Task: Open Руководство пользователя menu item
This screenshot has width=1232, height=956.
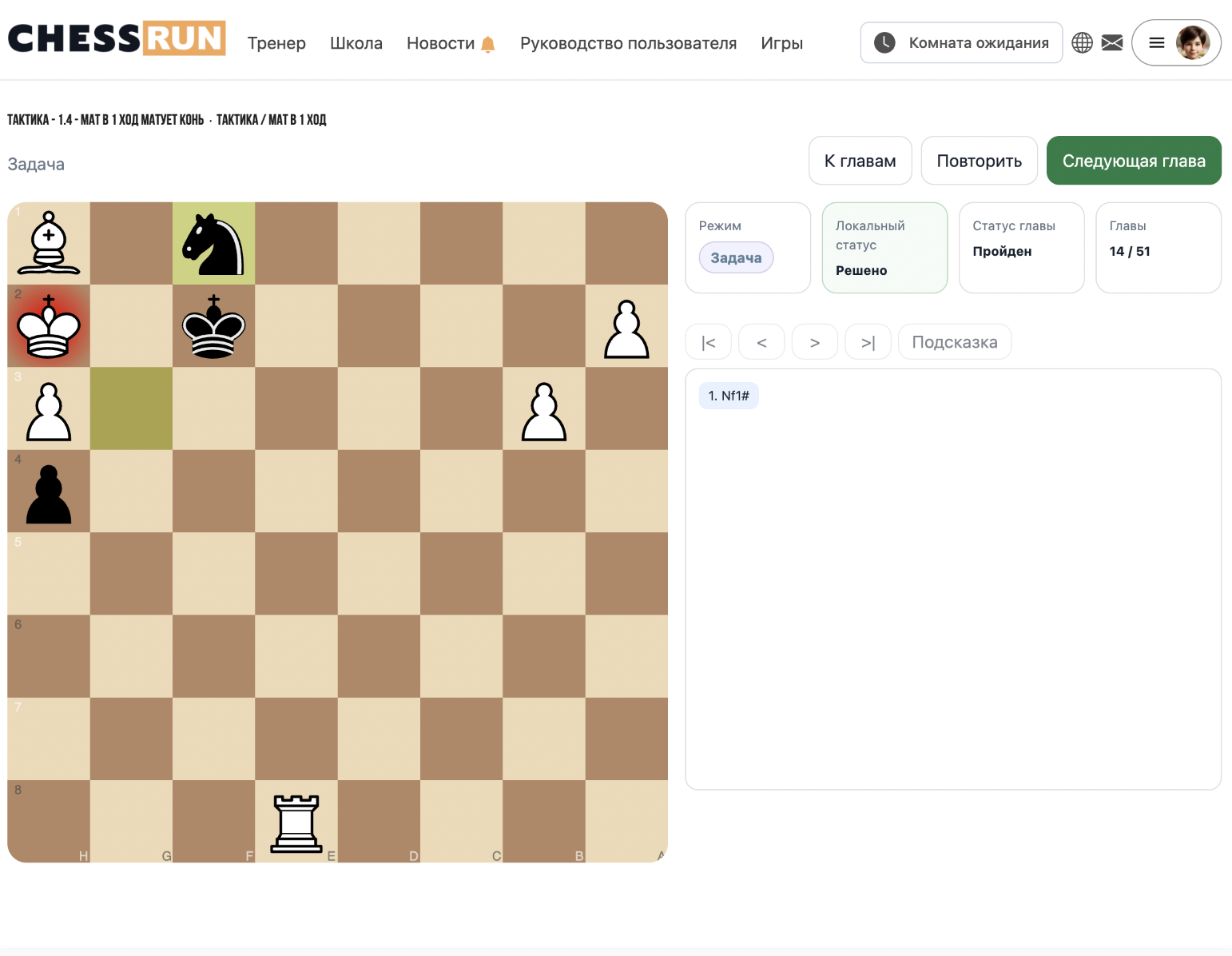Action: (x=628, y=43)
